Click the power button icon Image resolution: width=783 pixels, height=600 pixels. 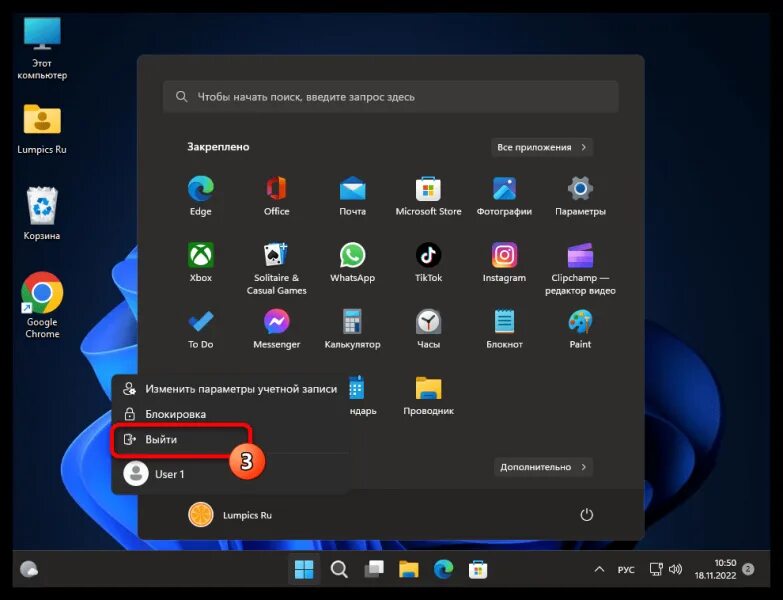click(x=586, y=515)
